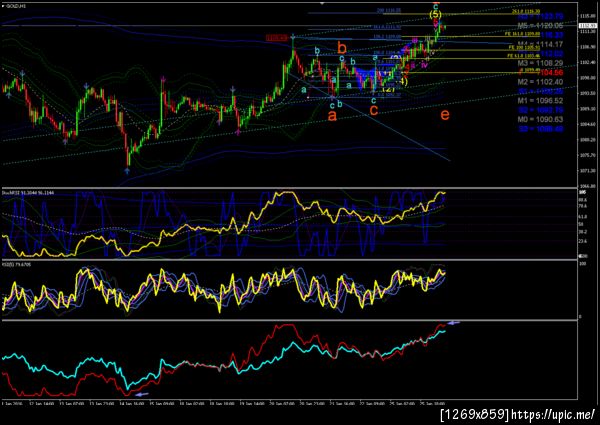Select the large orange wave label a
The width and height of the screenshot is (600, 425).
[333, 115]
